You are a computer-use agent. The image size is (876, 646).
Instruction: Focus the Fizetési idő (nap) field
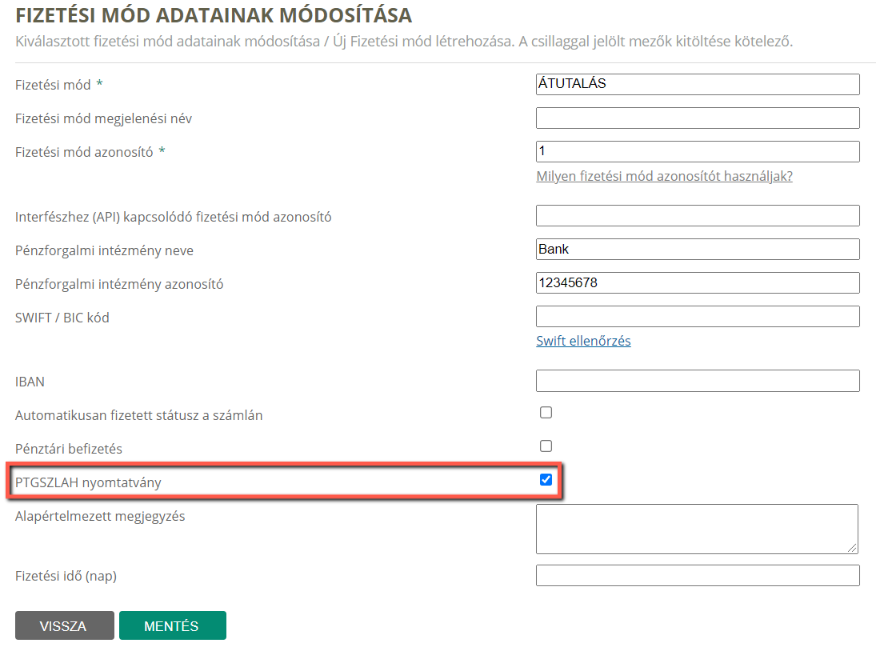697,575
